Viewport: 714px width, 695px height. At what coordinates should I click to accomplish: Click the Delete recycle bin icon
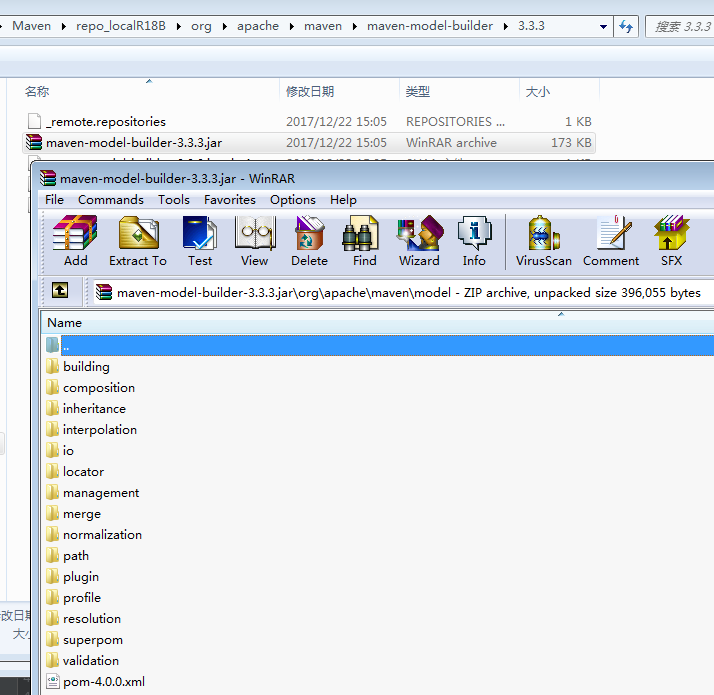(x=309, y=240)
